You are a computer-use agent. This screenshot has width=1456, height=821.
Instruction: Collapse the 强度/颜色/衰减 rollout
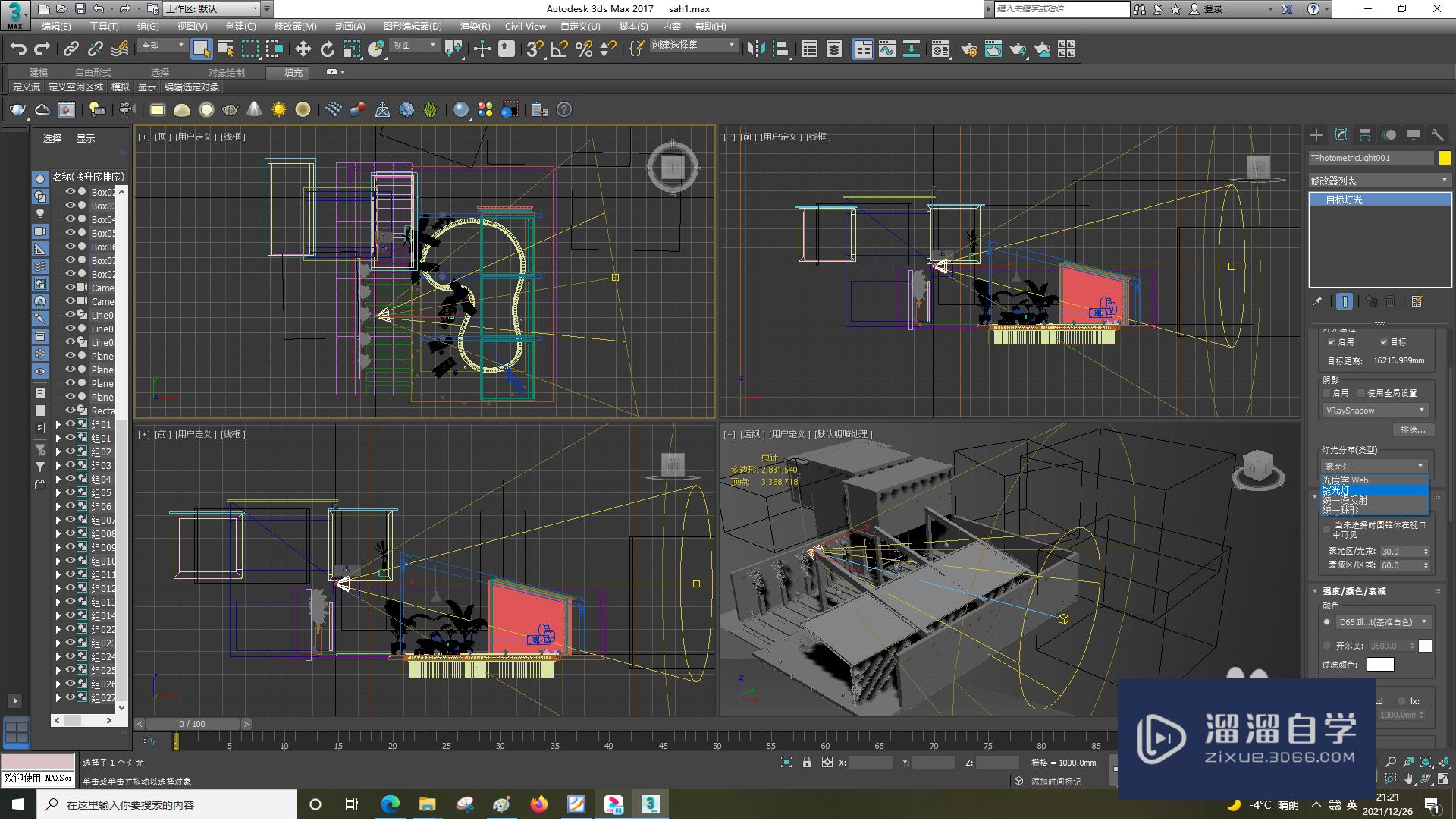[x=1315, y=591]
